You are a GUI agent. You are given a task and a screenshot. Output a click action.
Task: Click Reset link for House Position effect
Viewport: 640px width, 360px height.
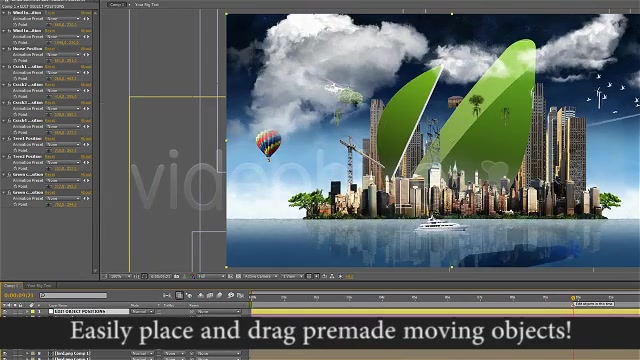[x=50, y=49]
